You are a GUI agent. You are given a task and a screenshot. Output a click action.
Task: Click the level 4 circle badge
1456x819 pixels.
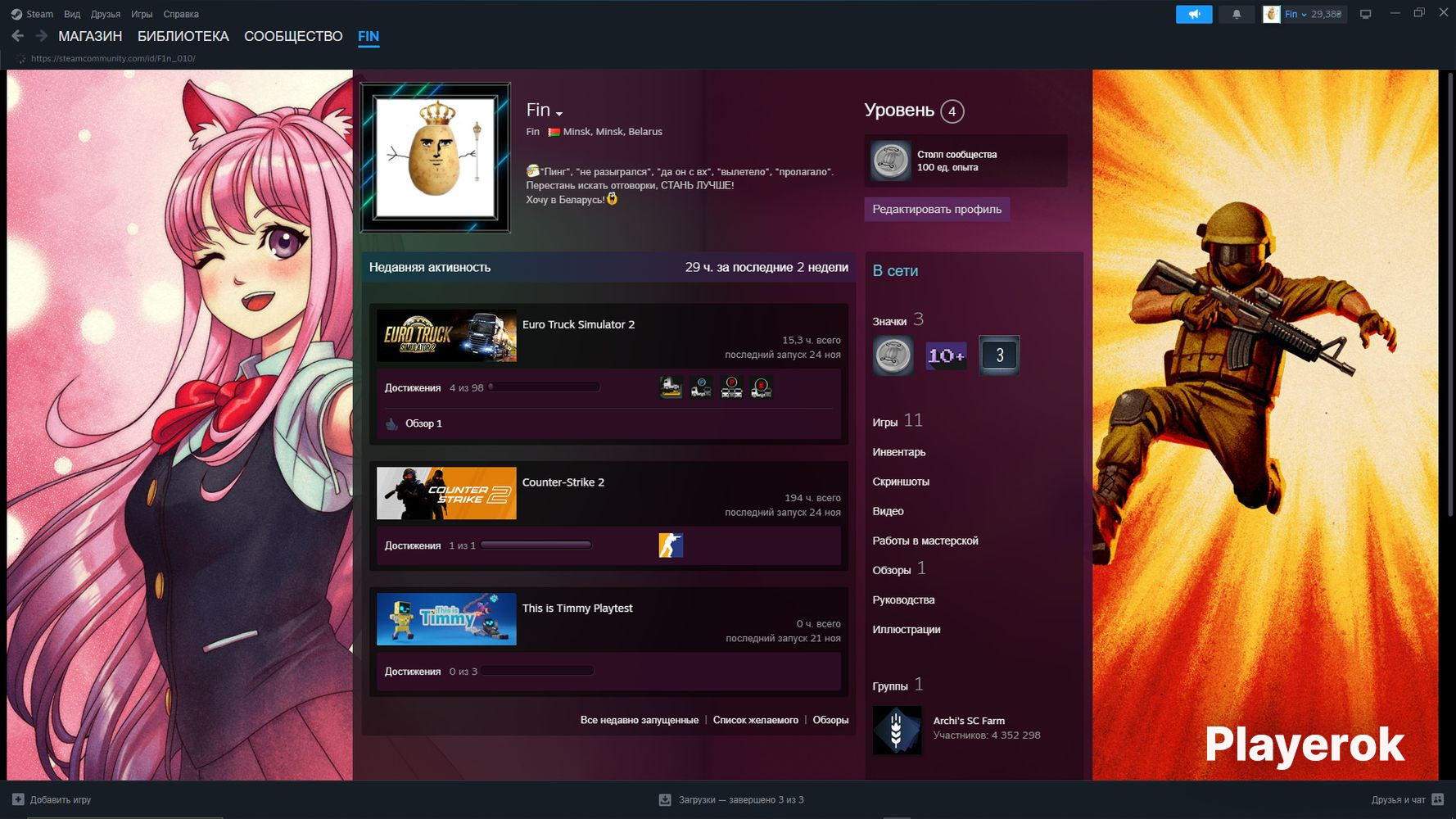pos(952,111)
